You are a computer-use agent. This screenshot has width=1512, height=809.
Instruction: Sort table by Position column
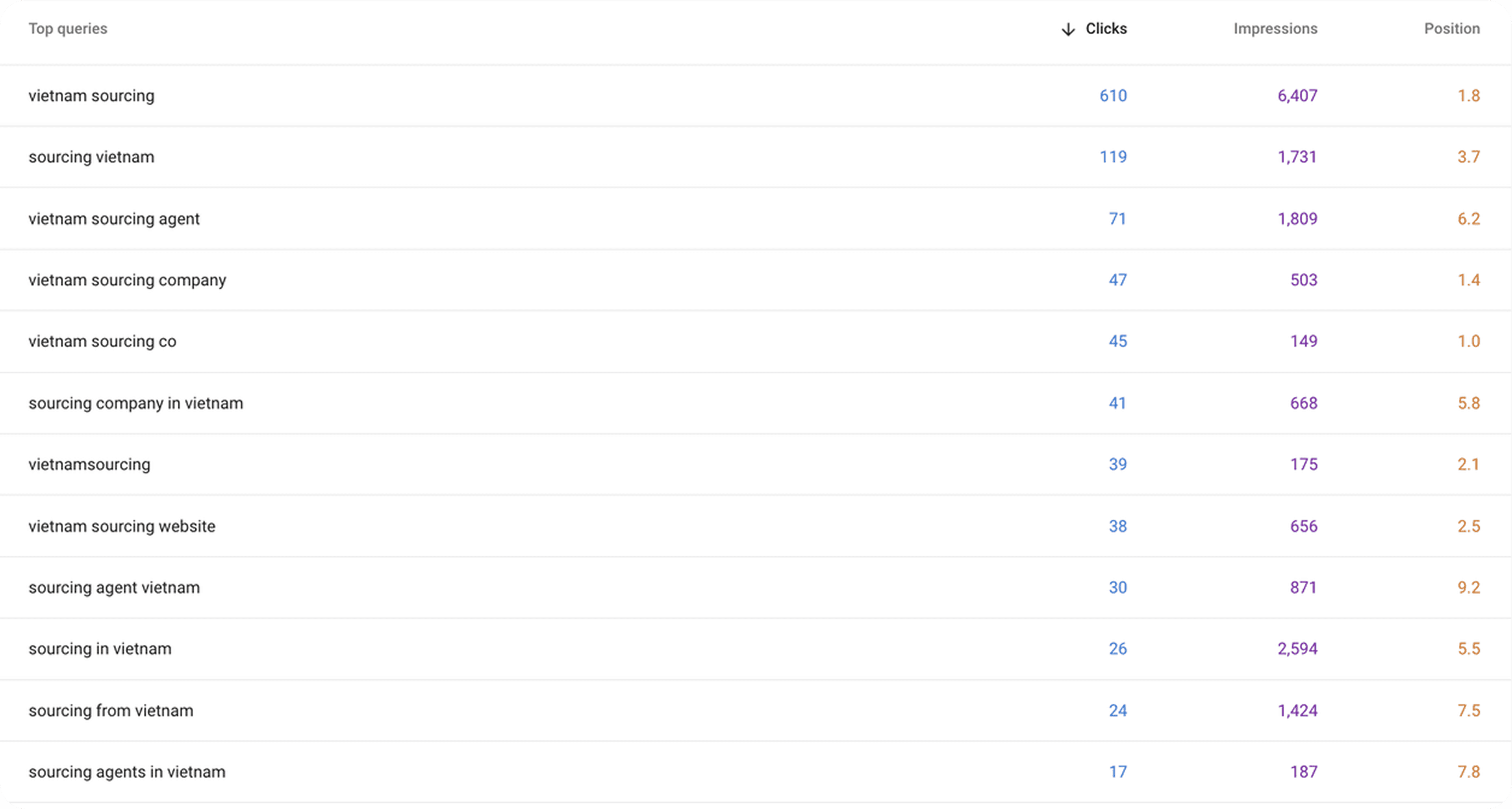pos(1451,29)
